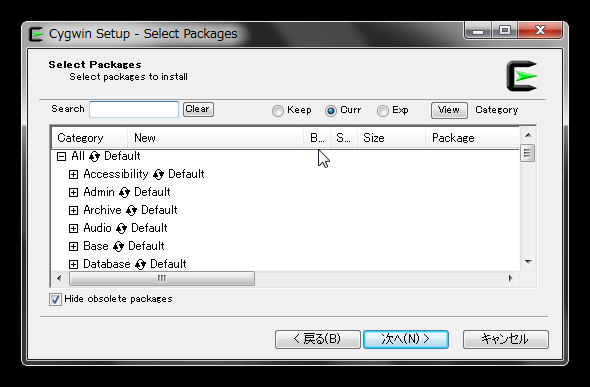Click the Cygwin icon in the title bar
The image size is (590, 387).
pos(36,34)
